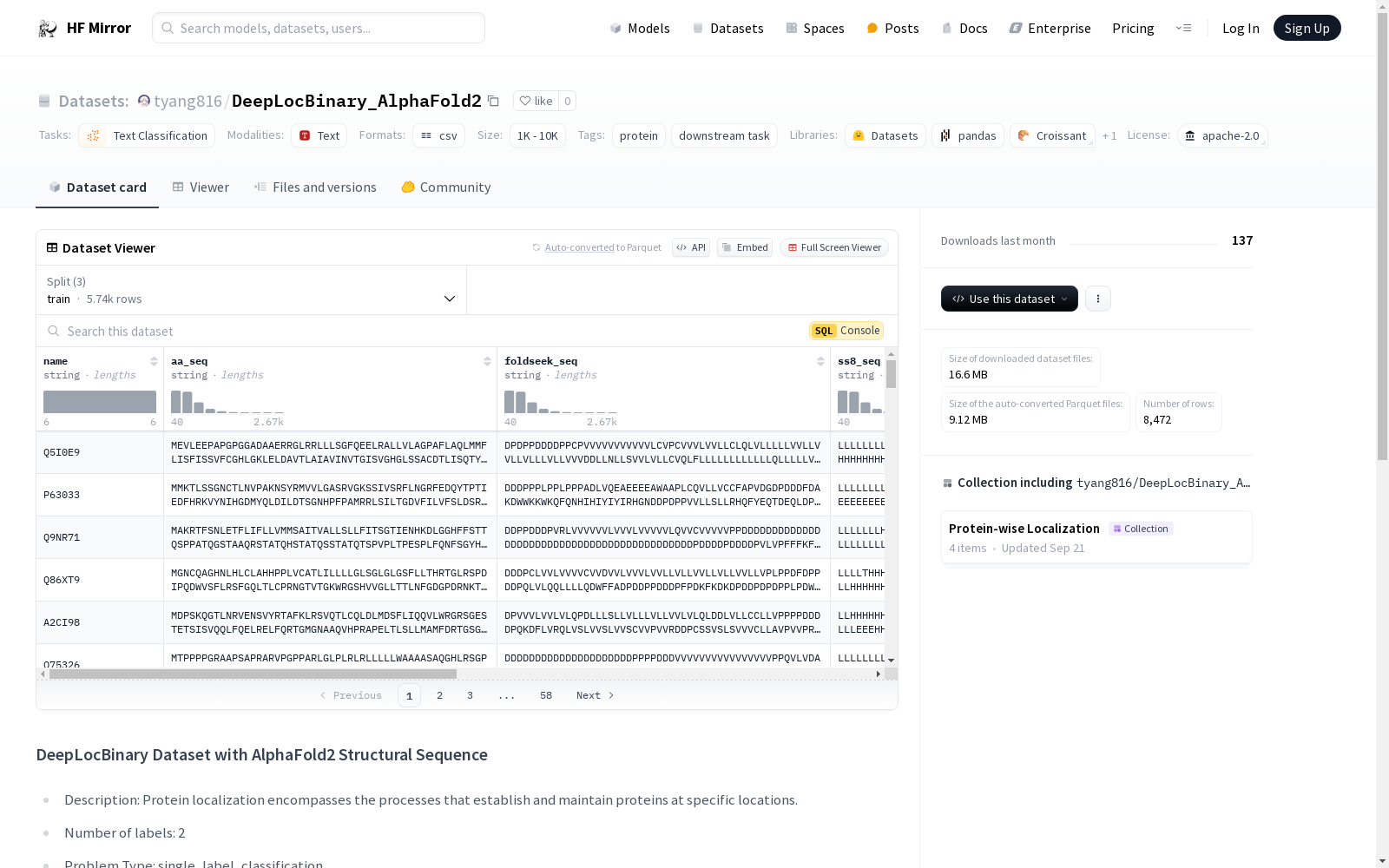The image size is (1389, 868).
Task: Open Datasets in top navigation
Action: [727, 28]
